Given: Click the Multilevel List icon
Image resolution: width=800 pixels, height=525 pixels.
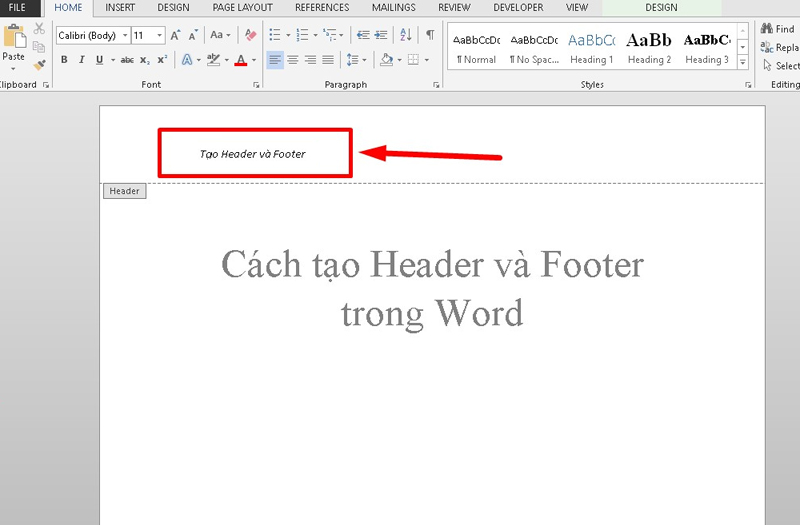Looking at the screenshot, I should 330,35.
